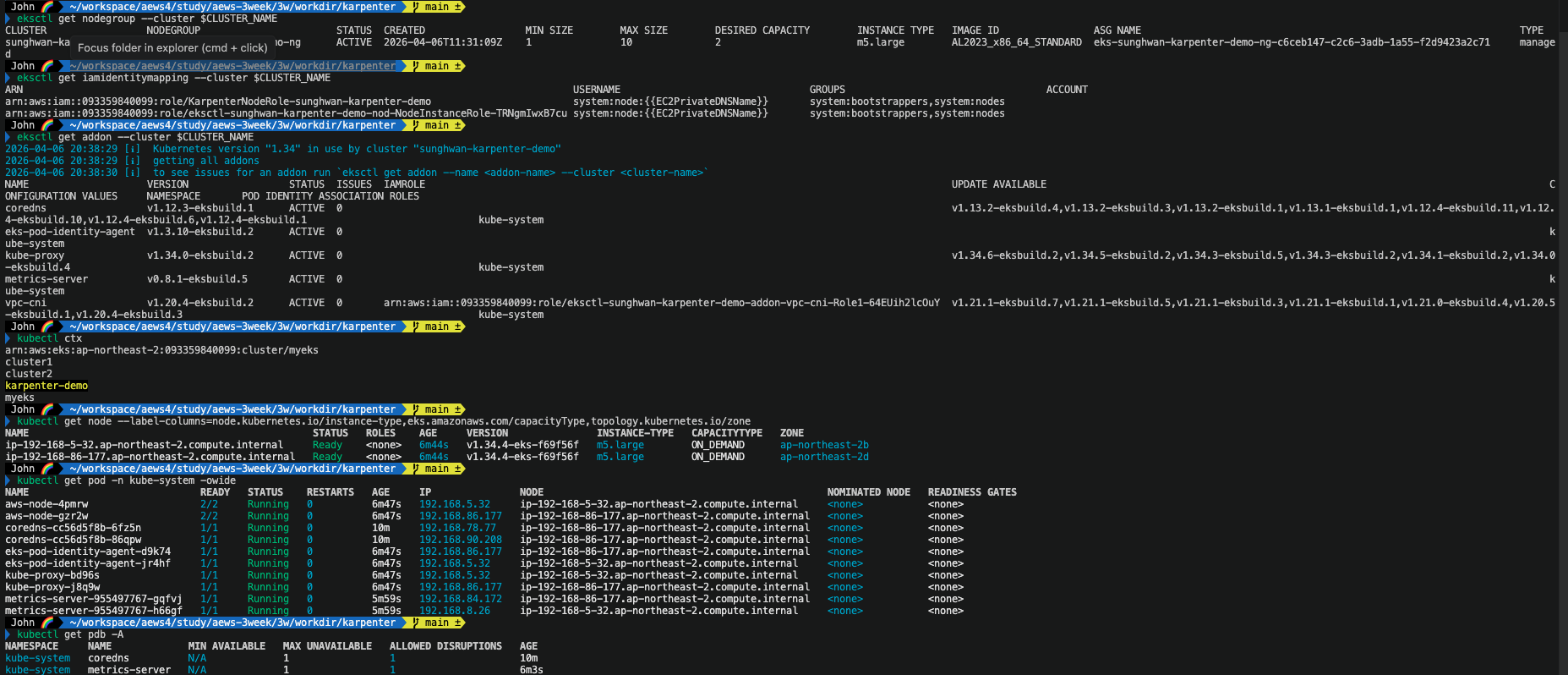Click the pod name 'metrics-server-955497767-gqfvj'
1568x675 pixels.
click(94, 599)
